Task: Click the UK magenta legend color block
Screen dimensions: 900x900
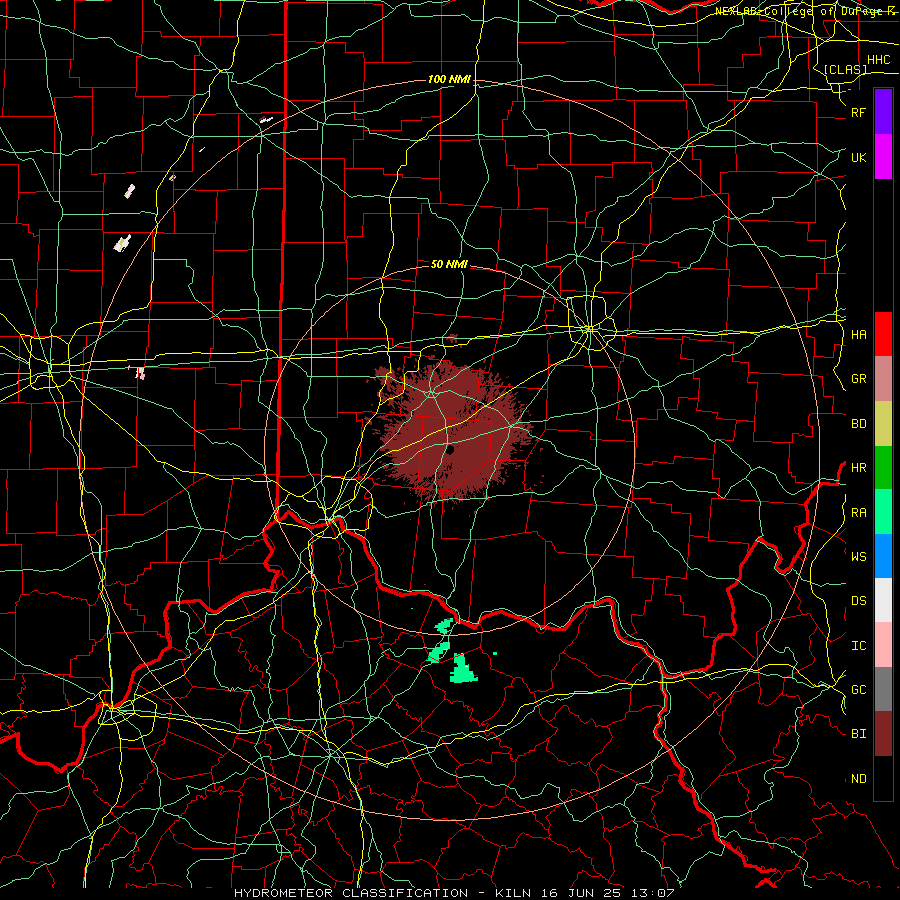Action: click(883, 157)
